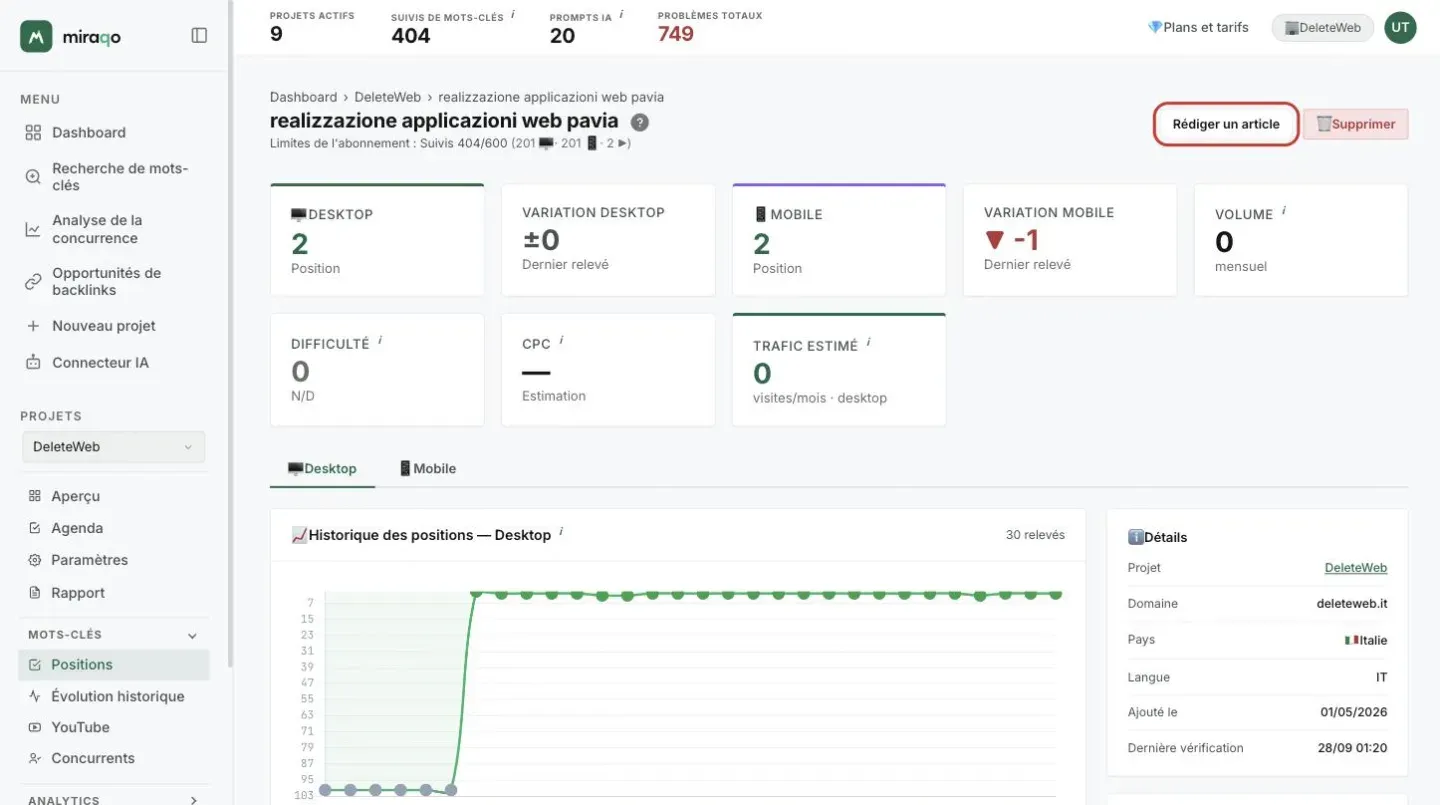The width and height of the screenshot is (1440, 805).
Task: Open DeleteWeb project link in Détails
Action: point(1356,568)
